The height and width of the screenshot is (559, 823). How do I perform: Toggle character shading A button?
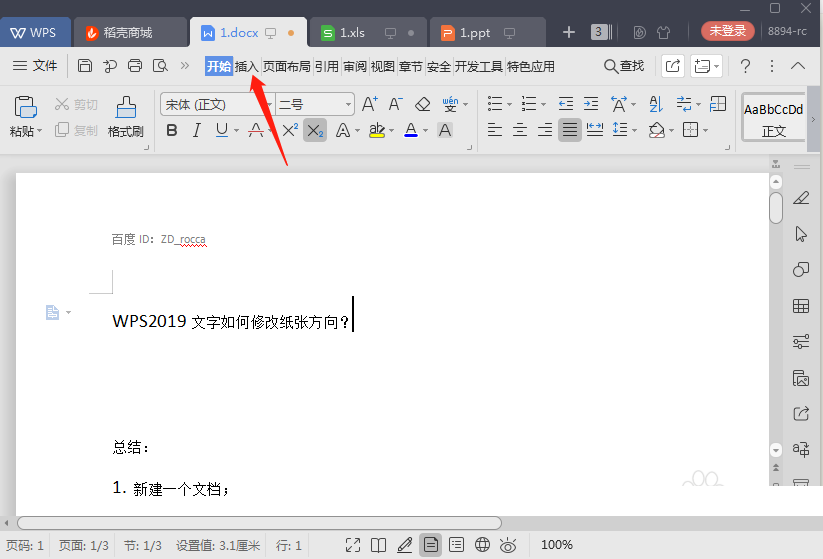pos(445,130)
